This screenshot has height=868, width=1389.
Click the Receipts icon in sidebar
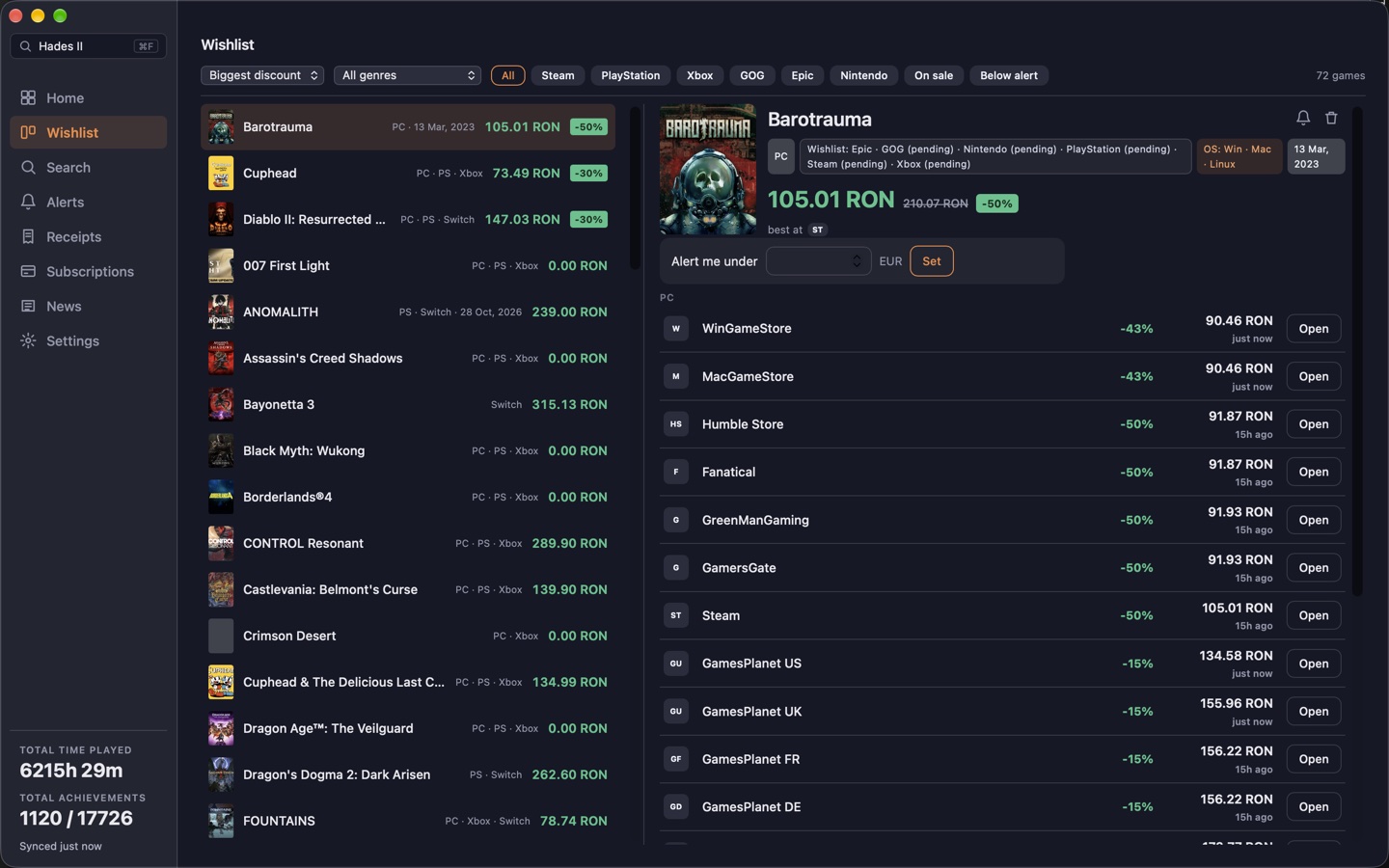coord(28,237)
